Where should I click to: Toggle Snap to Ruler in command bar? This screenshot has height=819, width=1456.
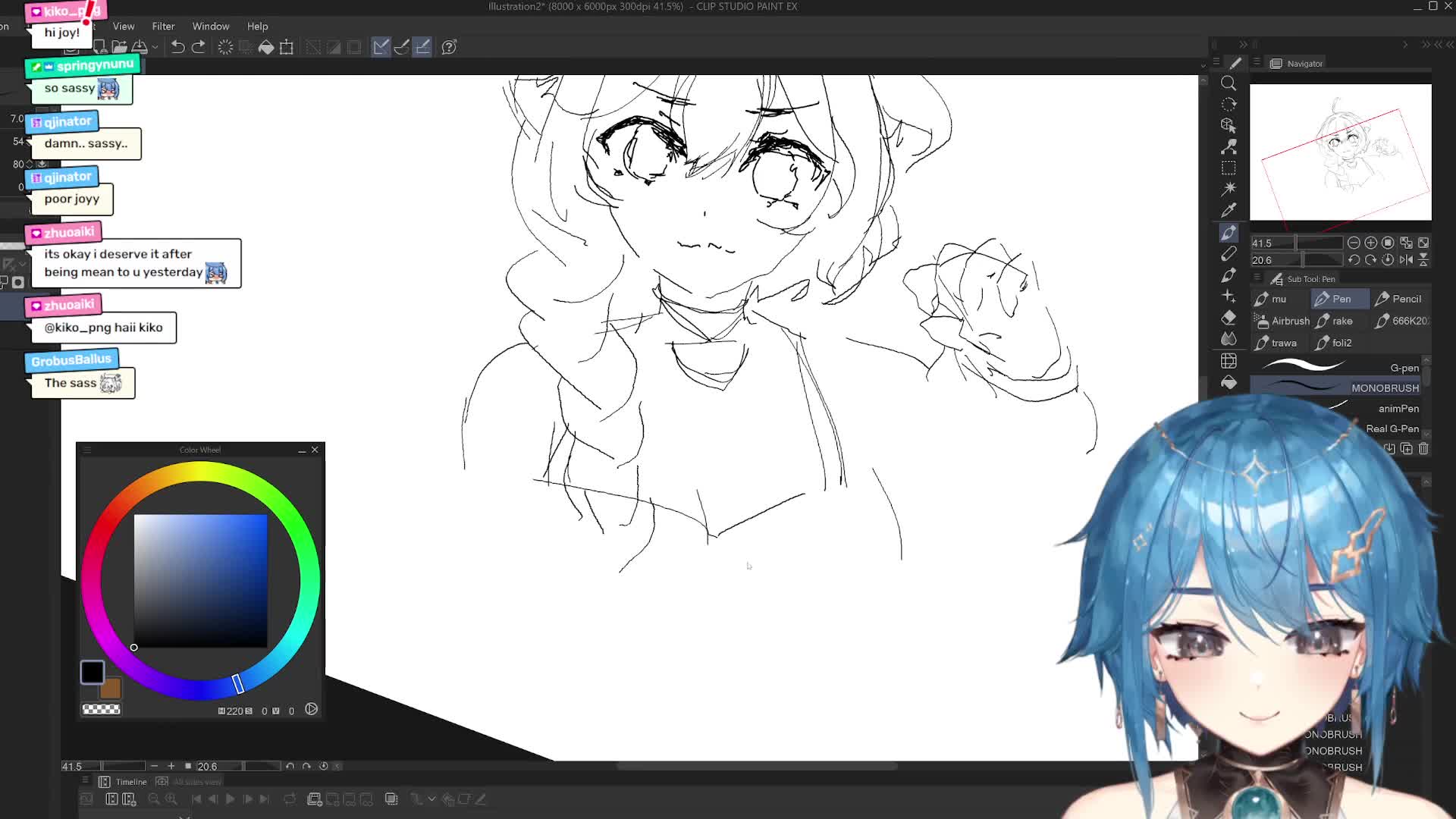coord(381,47)
